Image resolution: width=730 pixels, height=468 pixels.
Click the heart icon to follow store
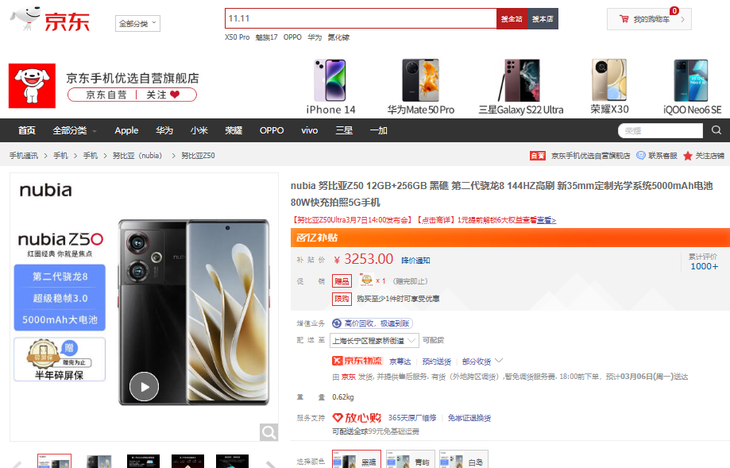175,95
